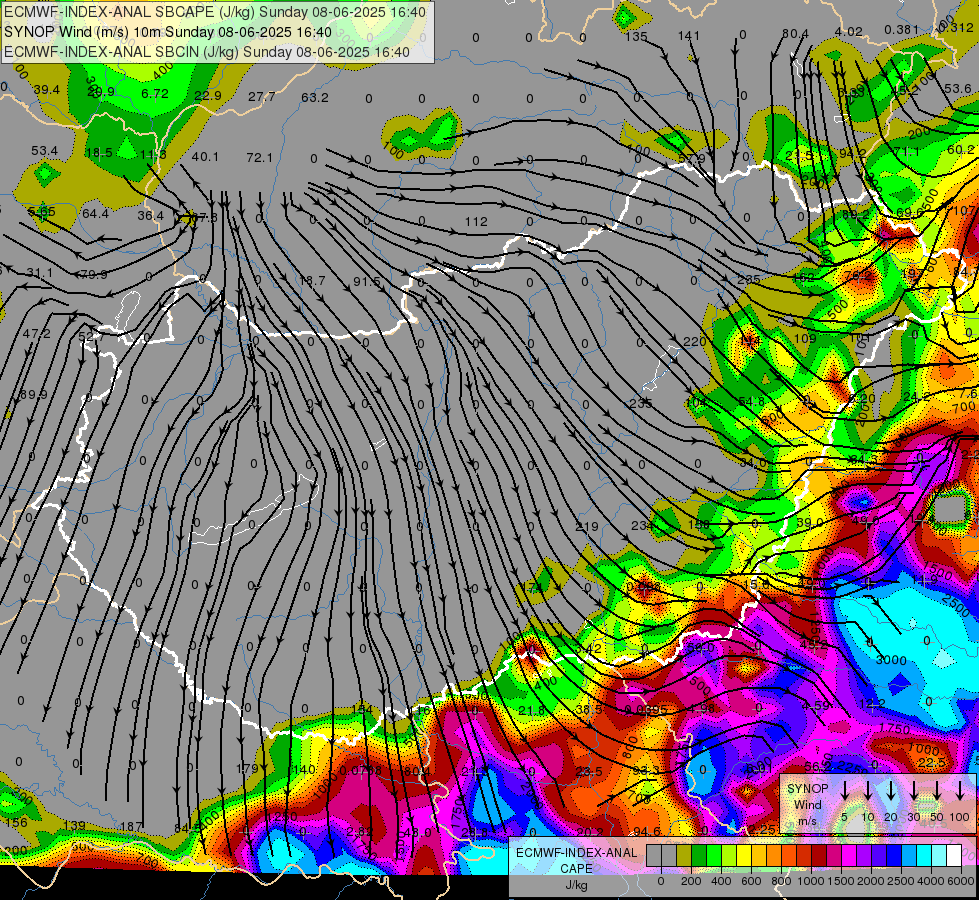Select the SBCAPE title line in the header
The width and height of the screenshot is (979, 900).
coord(215,12)
